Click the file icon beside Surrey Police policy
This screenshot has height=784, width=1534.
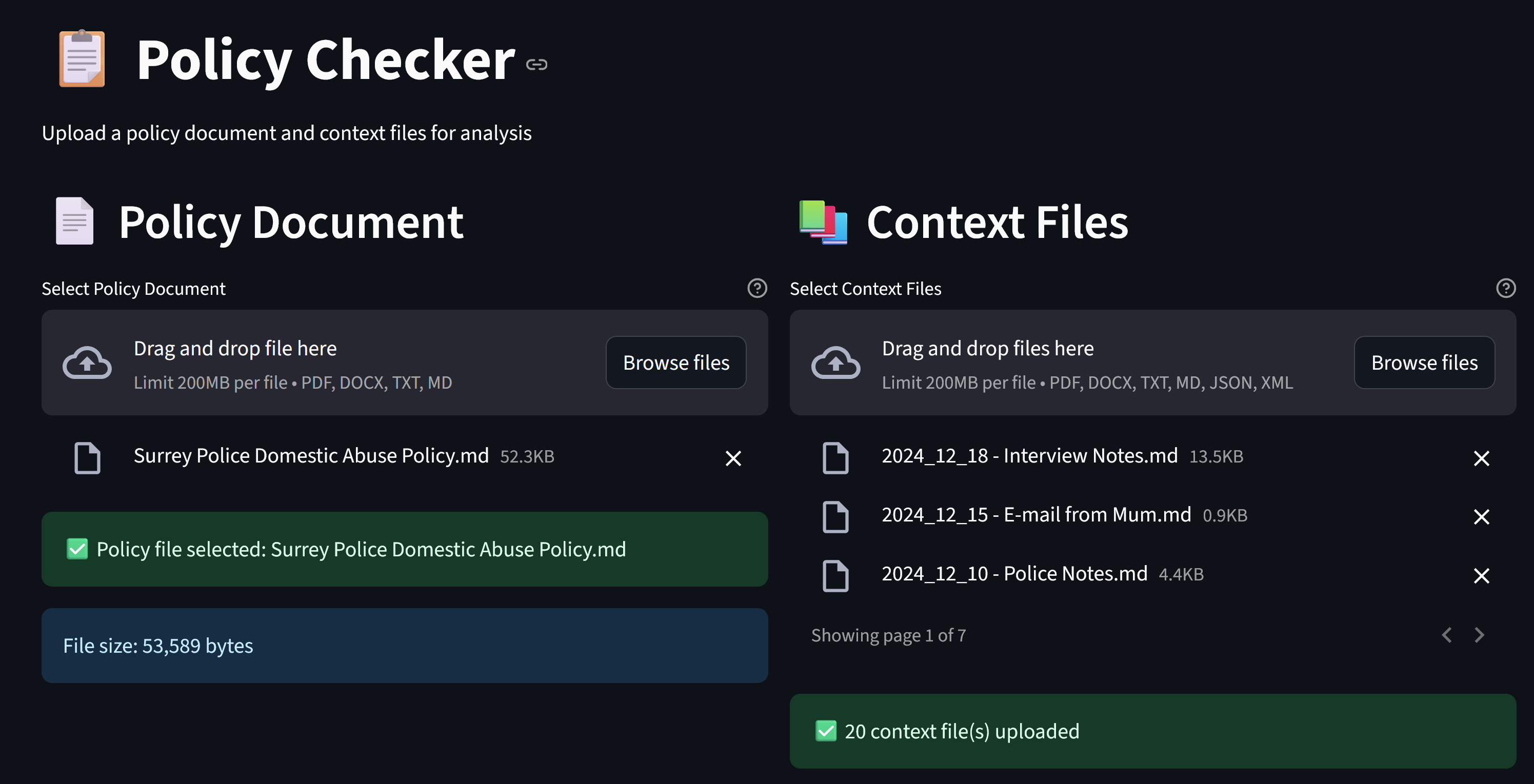pyautogui.click(x=87, y=458)
